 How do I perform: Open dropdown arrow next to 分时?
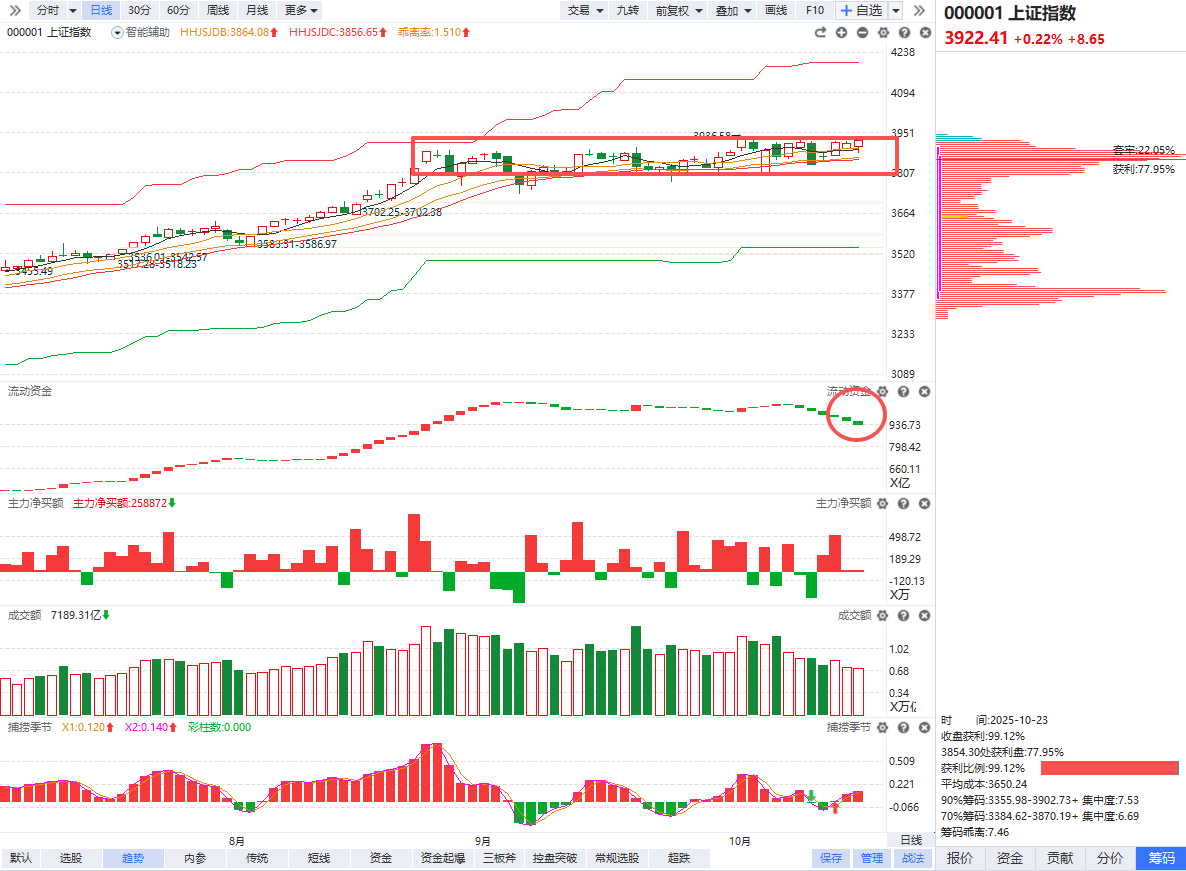tap(73, 11)
